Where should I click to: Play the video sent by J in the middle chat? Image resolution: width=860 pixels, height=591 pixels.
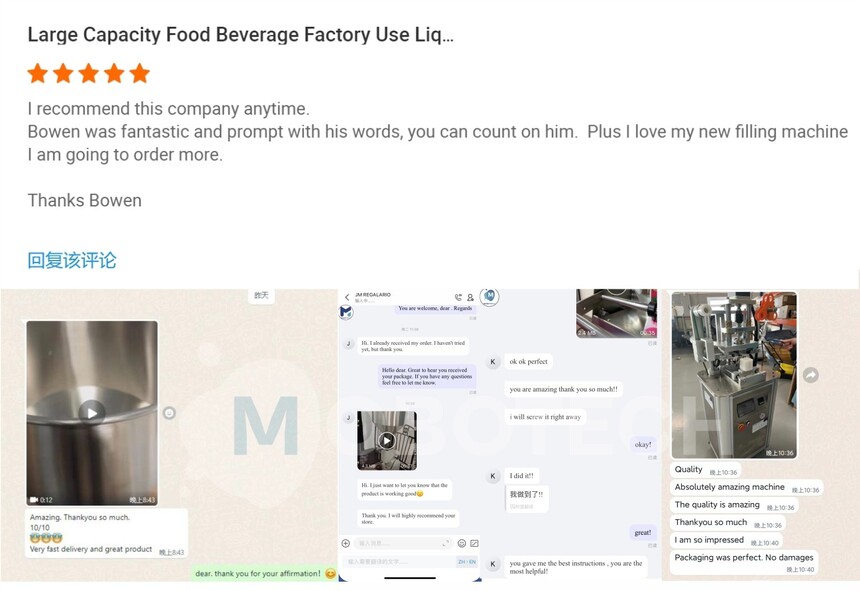tap(387, 440)
